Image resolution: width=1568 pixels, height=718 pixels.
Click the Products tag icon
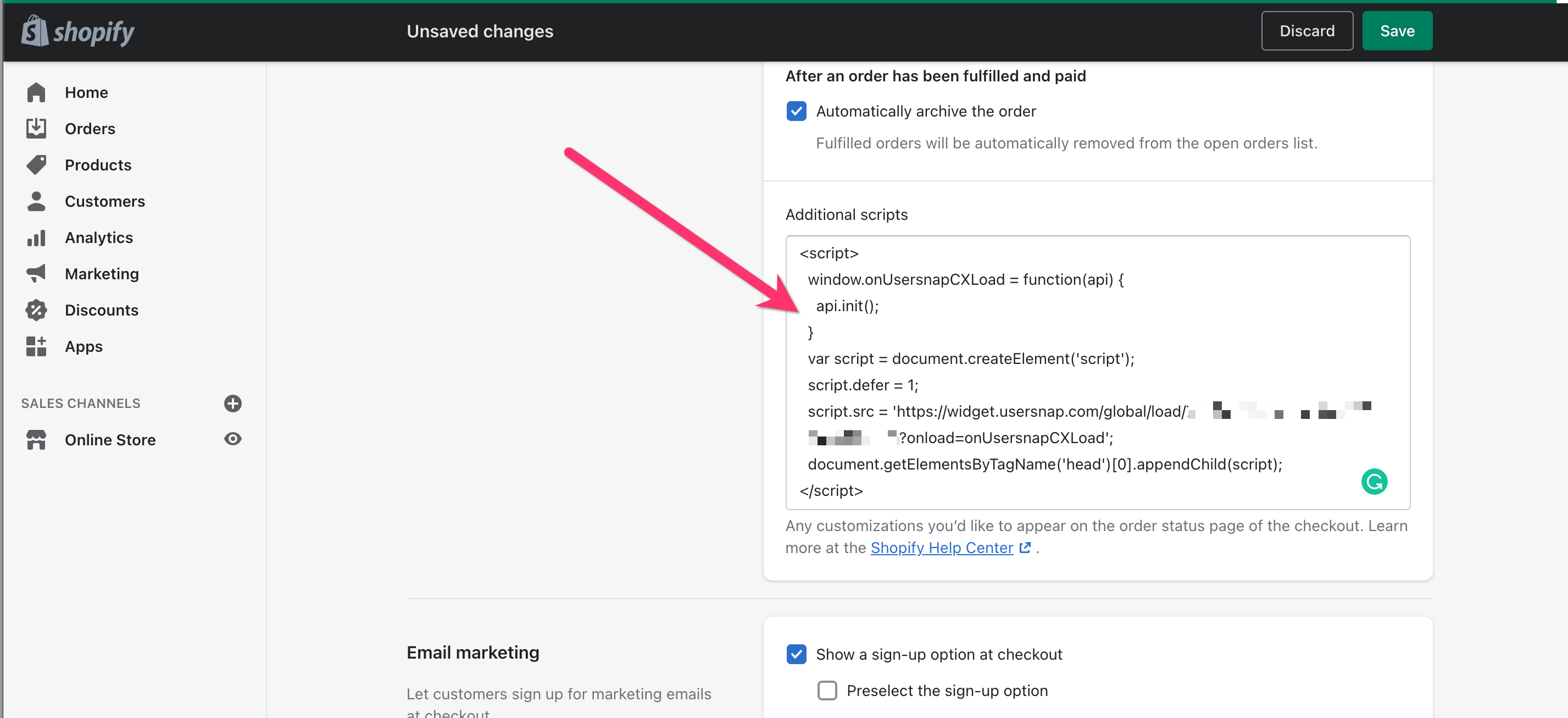click(36, 165)
